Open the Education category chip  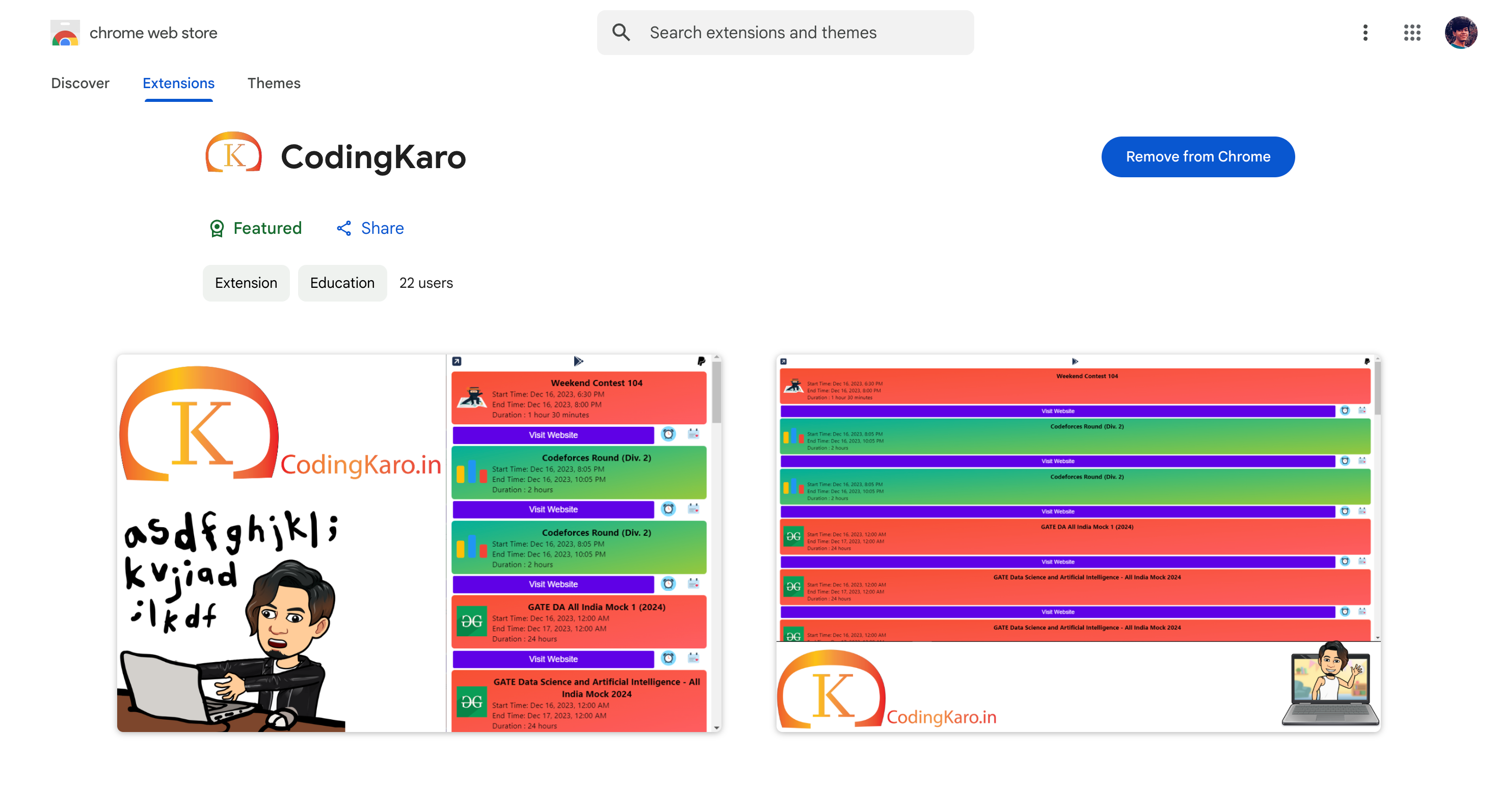[x=342, y=283]
